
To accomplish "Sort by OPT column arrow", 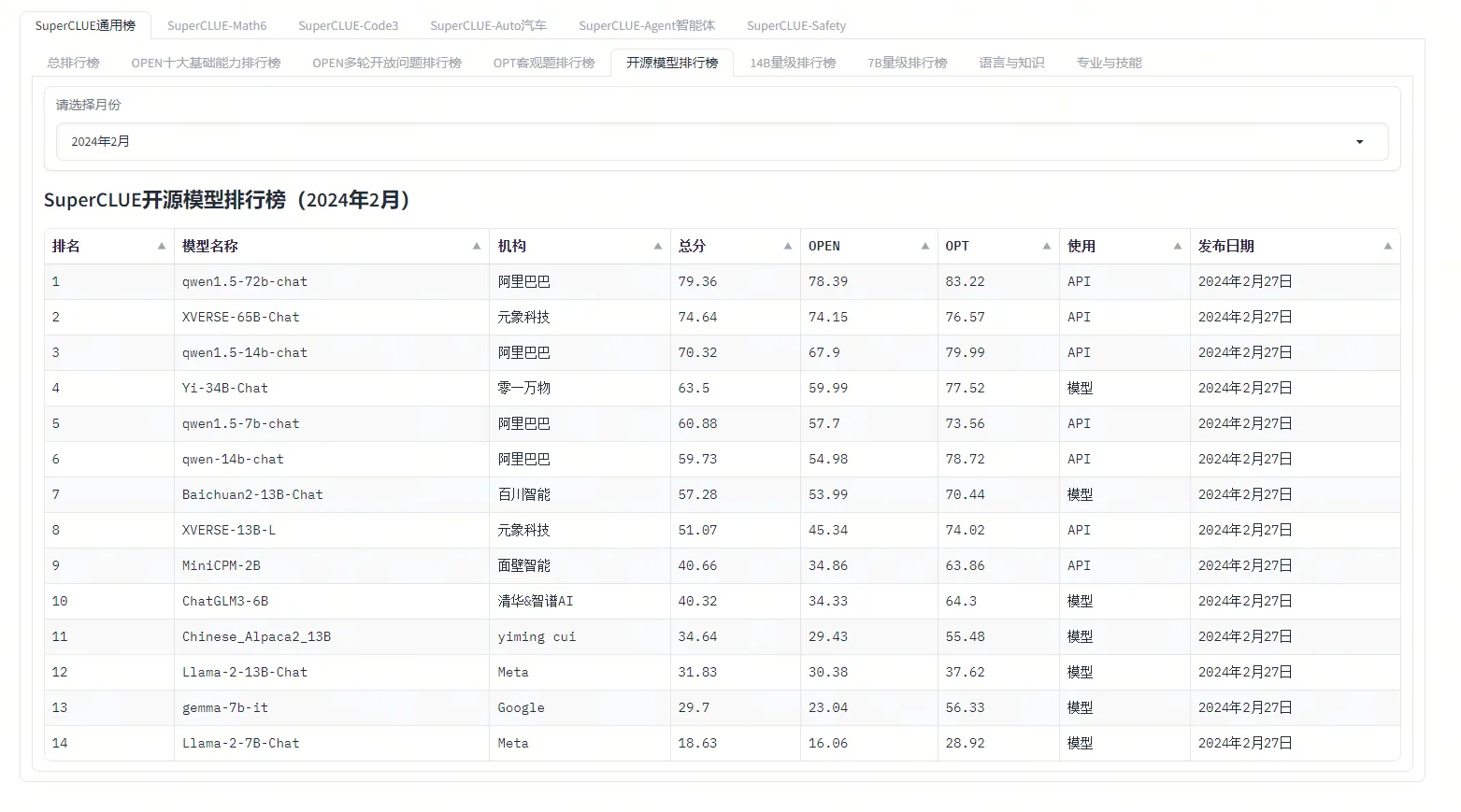I will pos(1047,246).
